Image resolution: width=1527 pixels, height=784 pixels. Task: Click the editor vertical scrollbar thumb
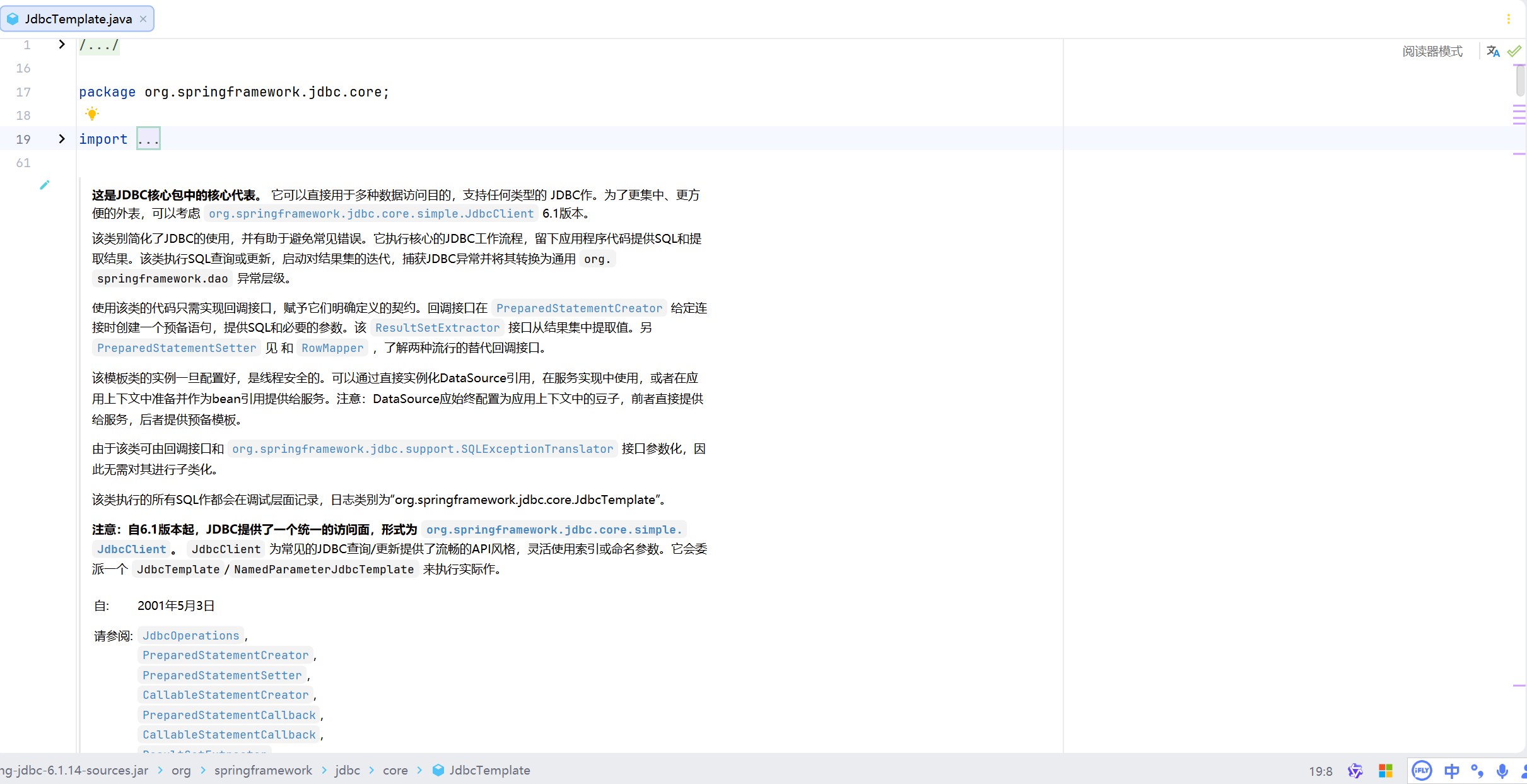[x=1520, y=79]
